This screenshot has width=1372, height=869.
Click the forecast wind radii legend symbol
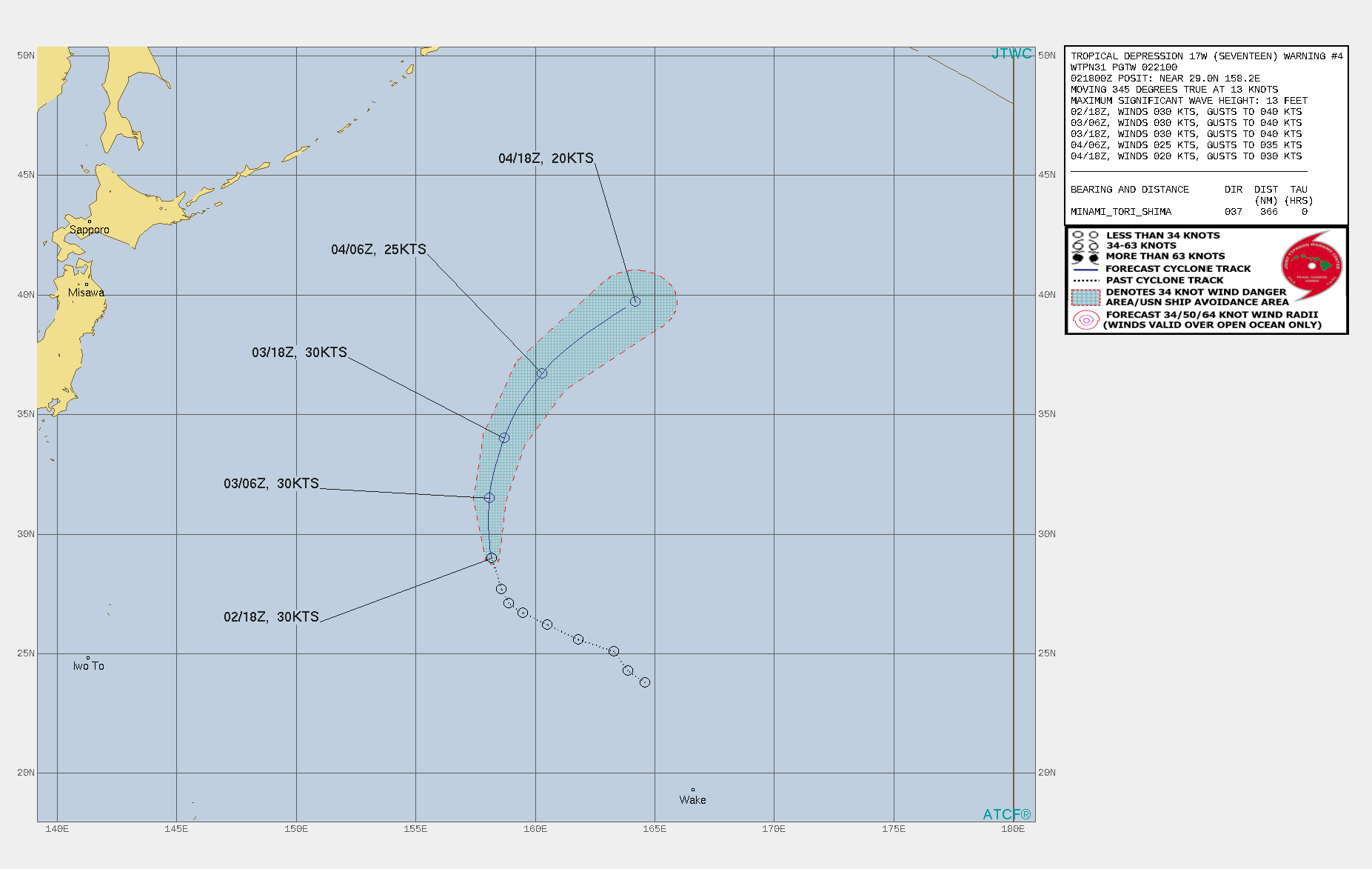click(x=1085, y=320)
